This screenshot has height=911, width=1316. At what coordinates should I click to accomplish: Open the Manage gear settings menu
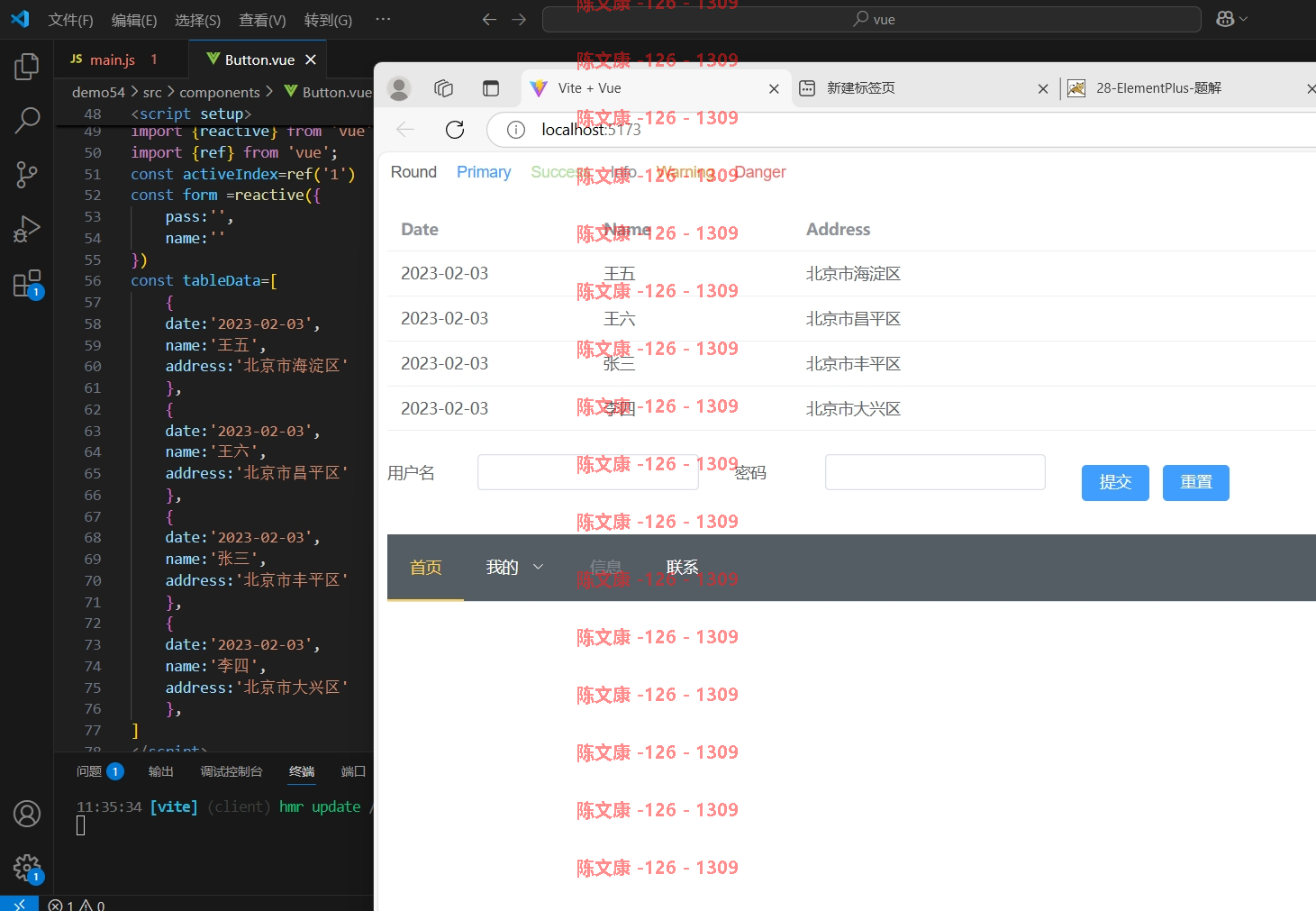[27, 868]
